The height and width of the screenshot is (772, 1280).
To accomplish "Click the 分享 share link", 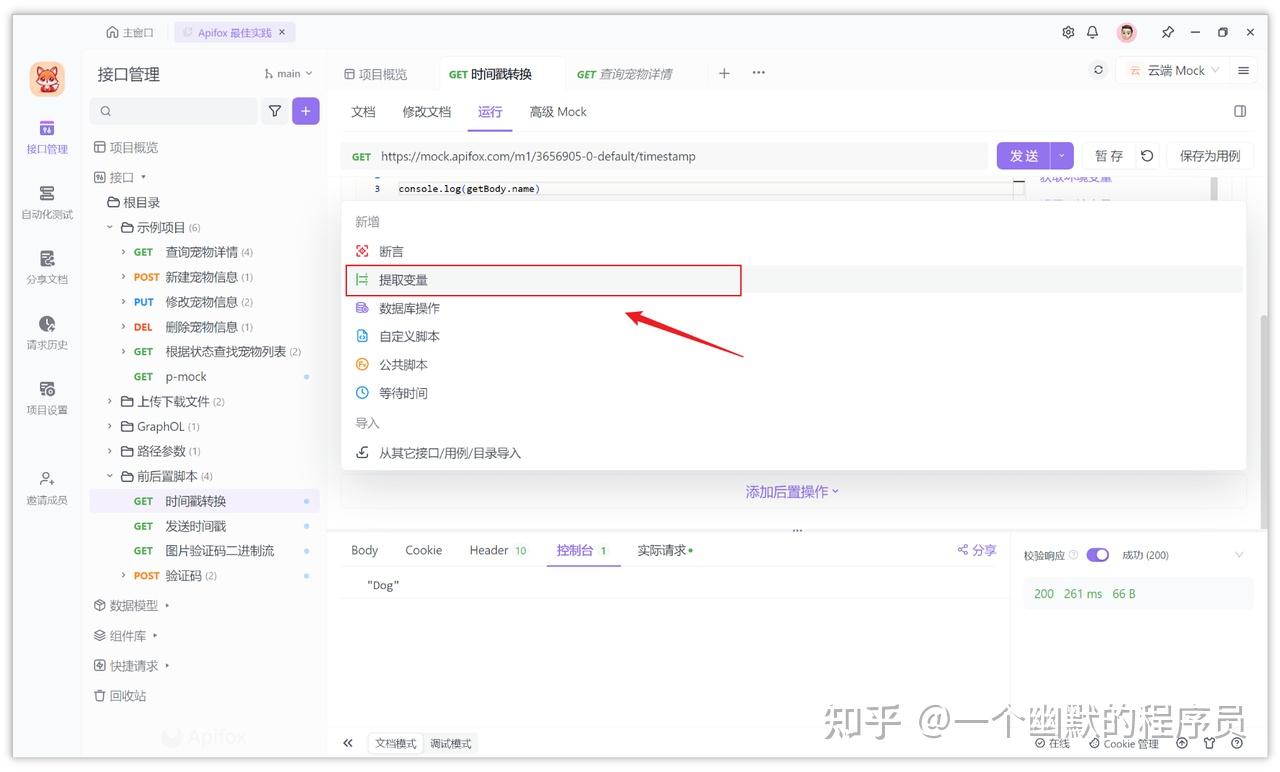I will coord(977,550).
